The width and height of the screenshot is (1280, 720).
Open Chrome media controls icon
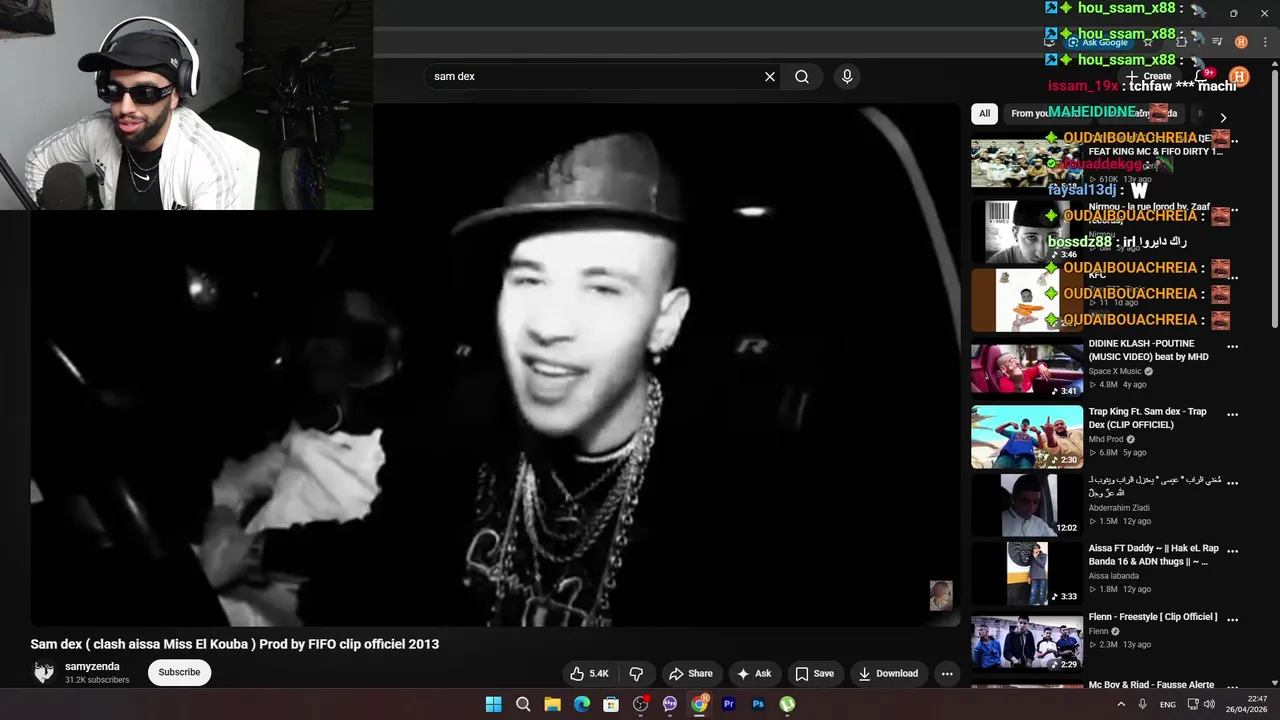(x=1217, y=42)
